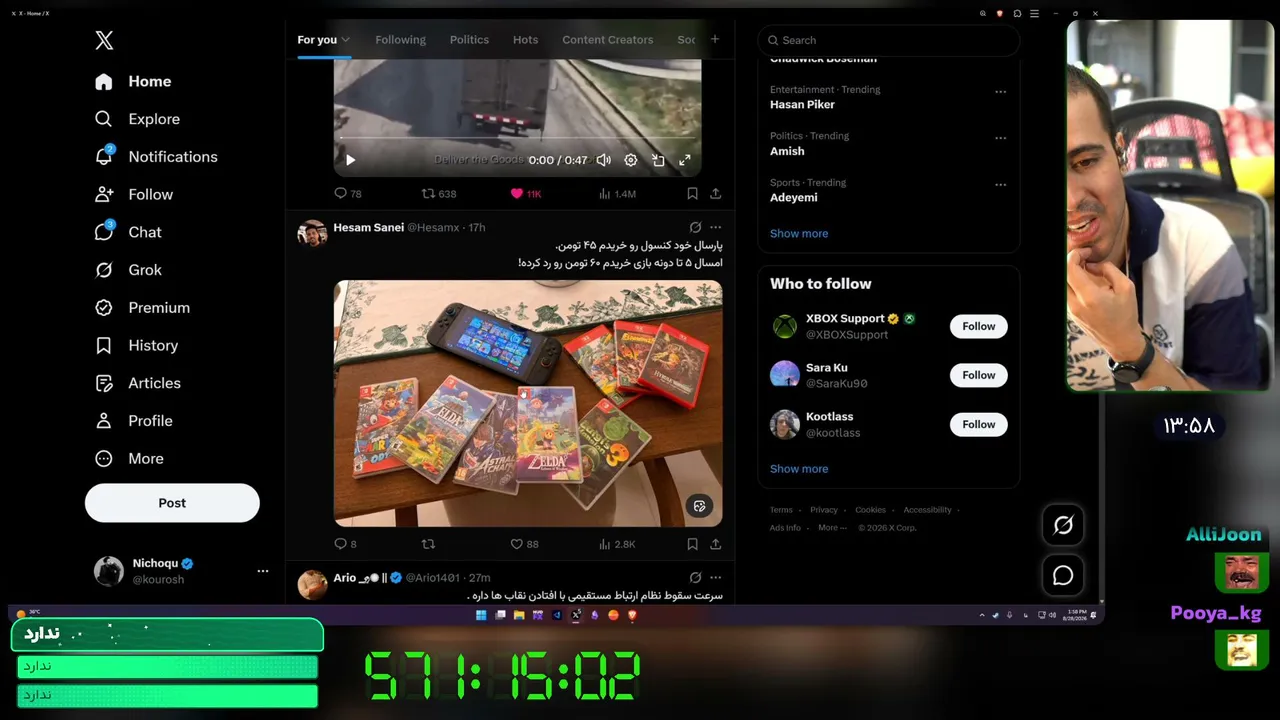View analytics of the 1.4M views post
Image resolution: width=1280 pixels, height=720 pixels.
616,194
